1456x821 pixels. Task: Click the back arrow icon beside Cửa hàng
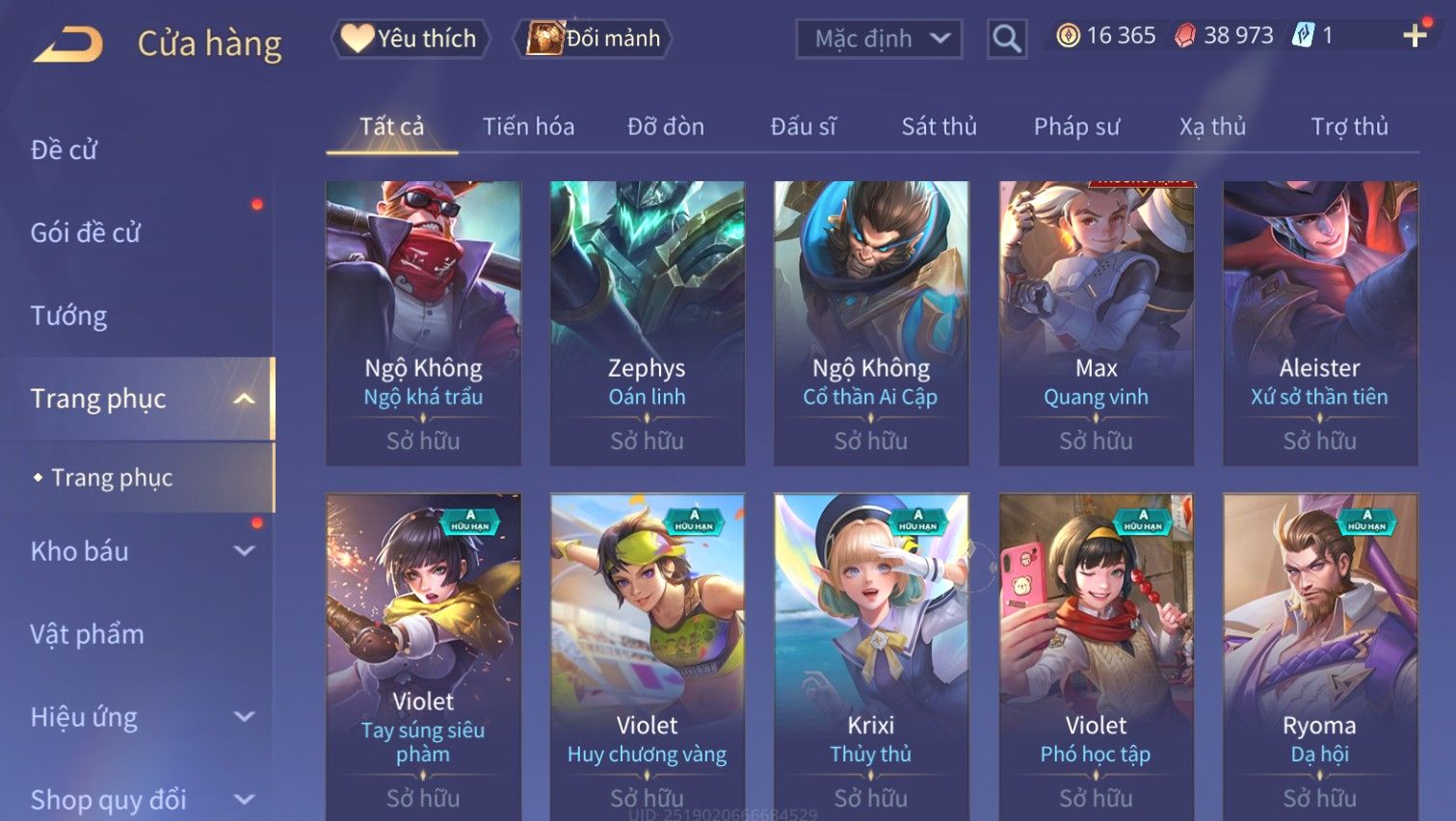67,44
